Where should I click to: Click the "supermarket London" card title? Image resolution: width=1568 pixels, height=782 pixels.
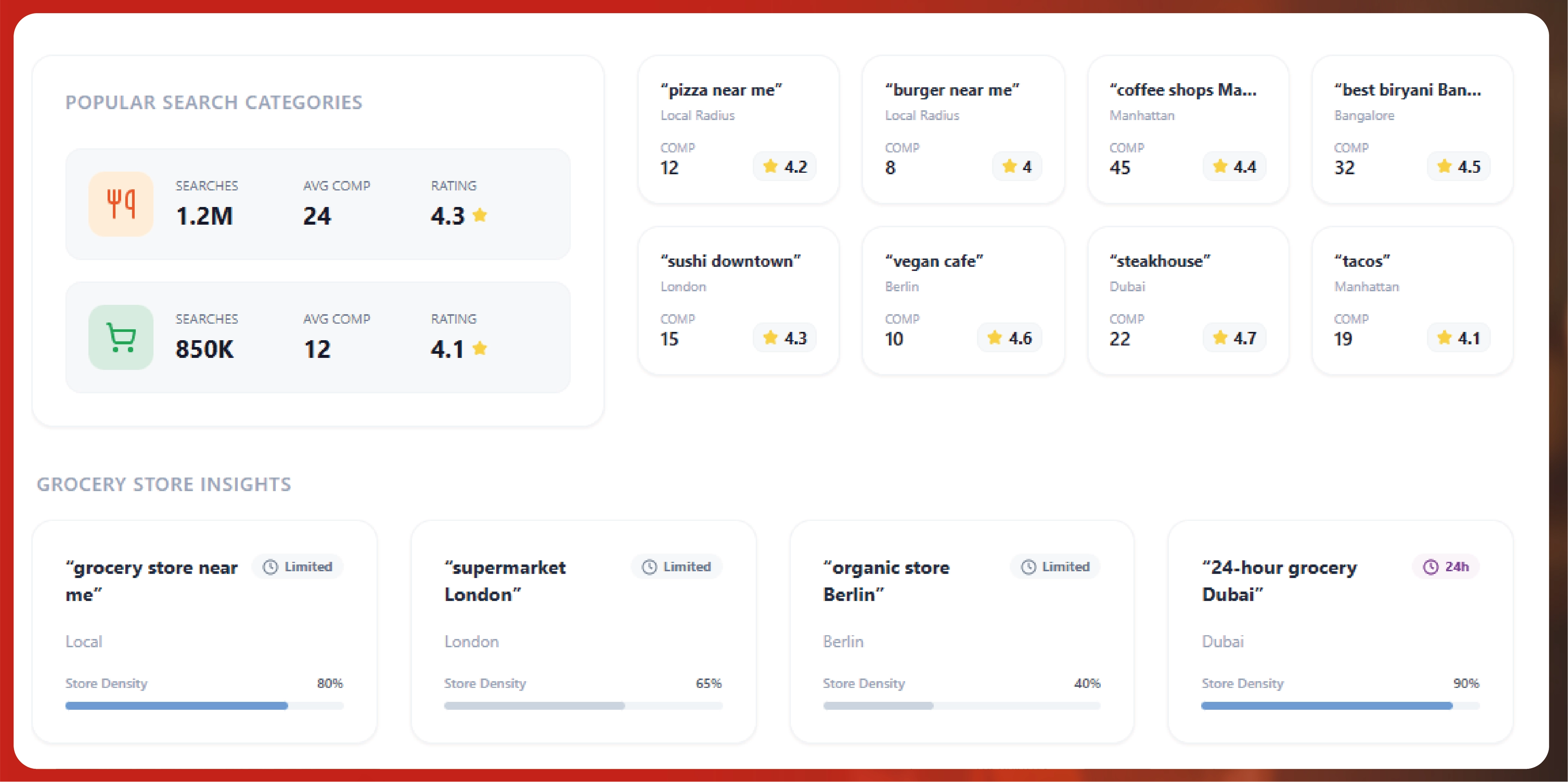tap(504, 581)
